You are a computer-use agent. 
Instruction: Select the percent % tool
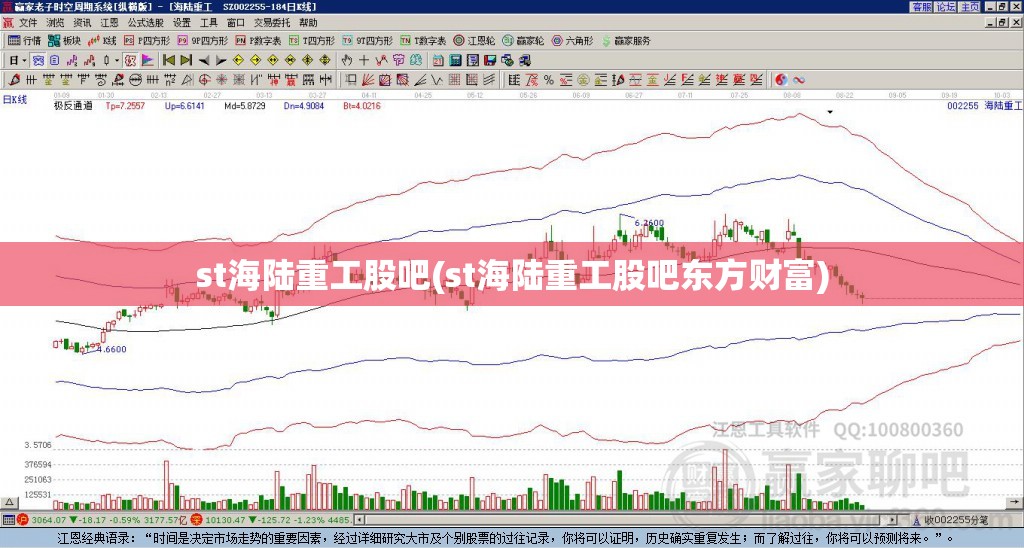pos(549,80)
